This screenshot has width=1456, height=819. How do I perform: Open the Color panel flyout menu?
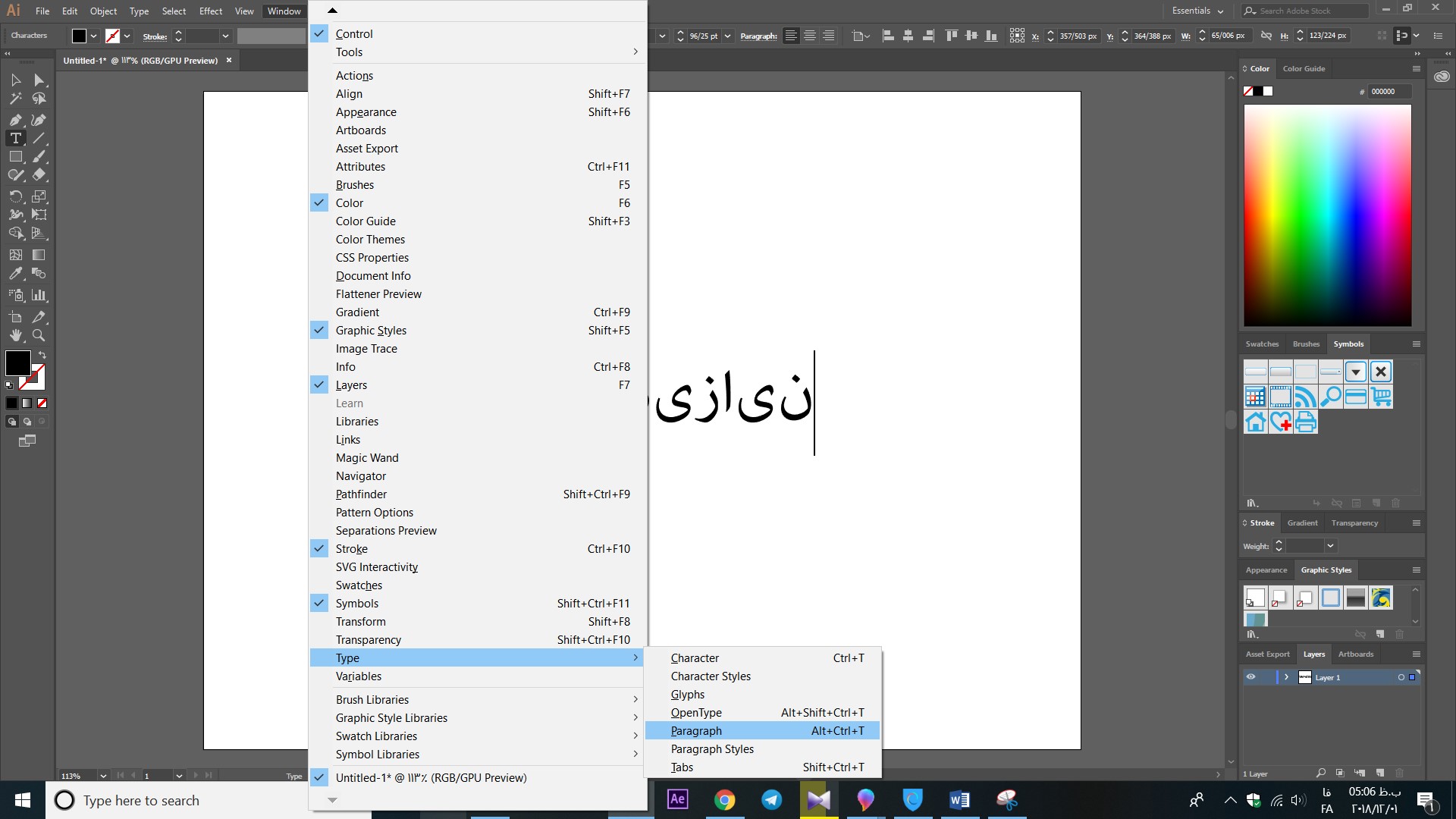click(x=1417, y=68)
